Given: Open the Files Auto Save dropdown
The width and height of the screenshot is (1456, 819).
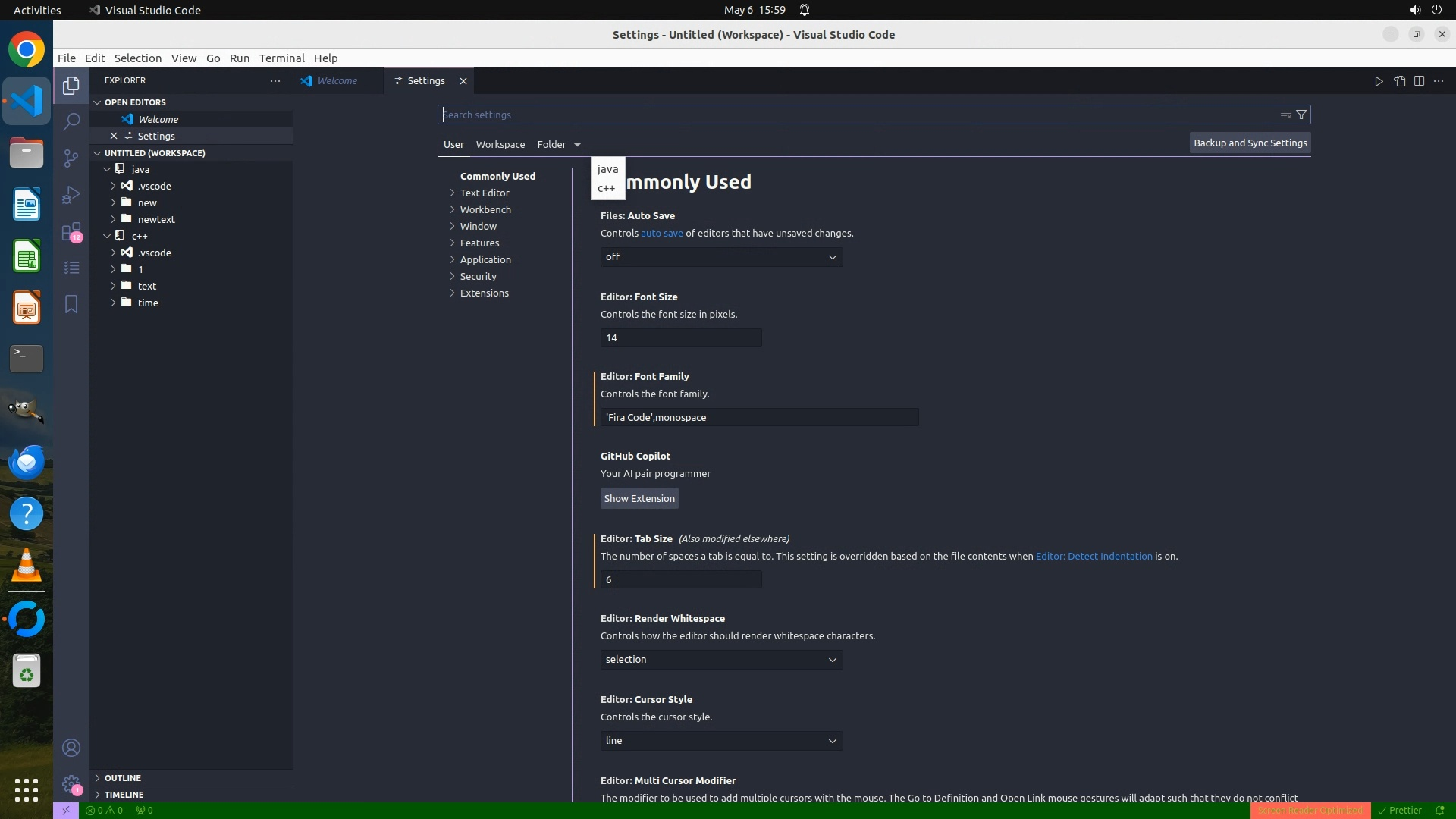Looking at the screenshot, I should 721,257.
